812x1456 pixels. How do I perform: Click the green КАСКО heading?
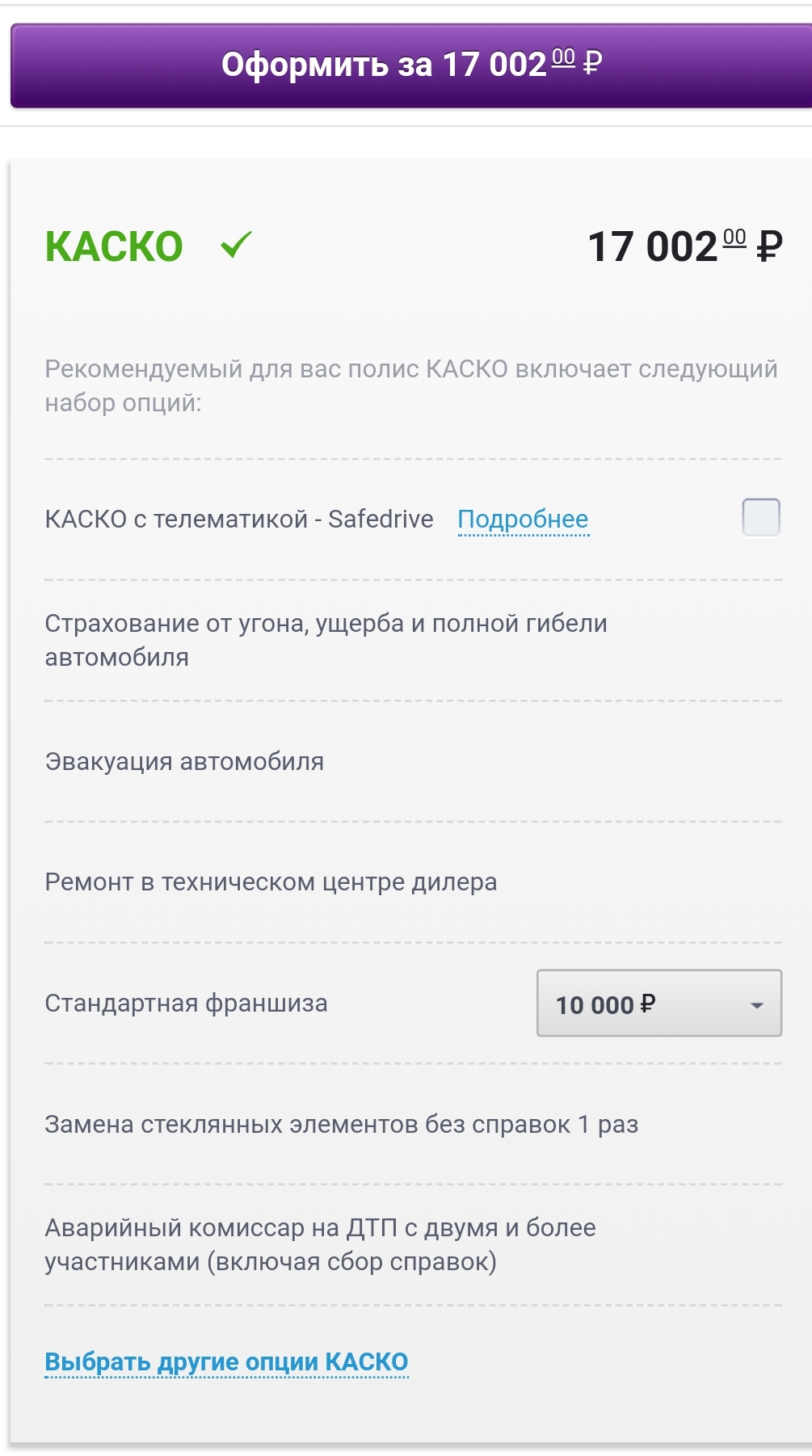click(114, 246)
